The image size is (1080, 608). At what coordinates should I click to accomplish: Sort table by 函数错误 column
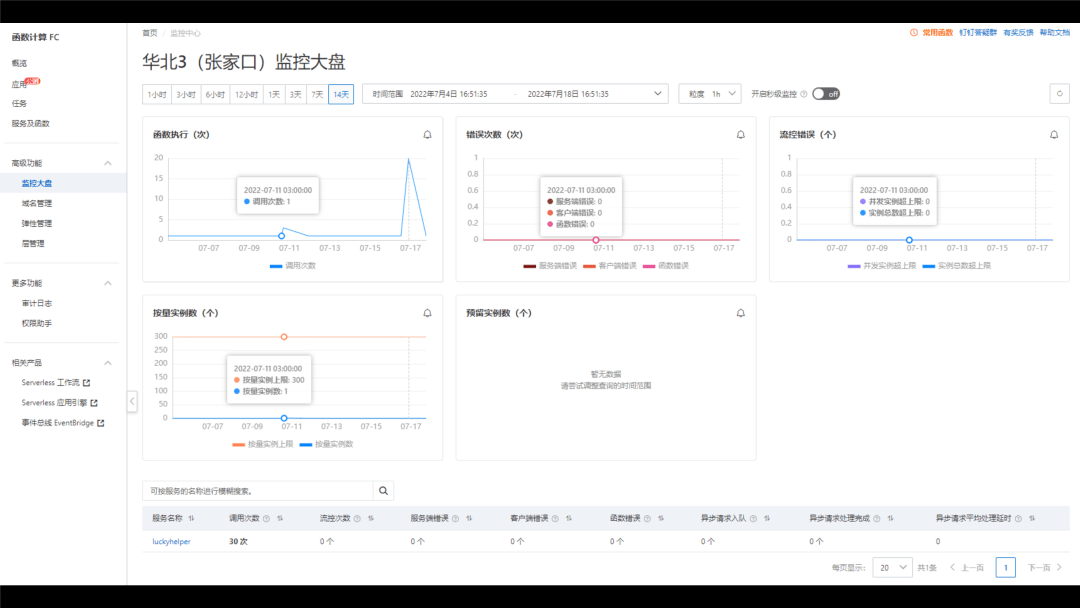(x=661, y=518)
